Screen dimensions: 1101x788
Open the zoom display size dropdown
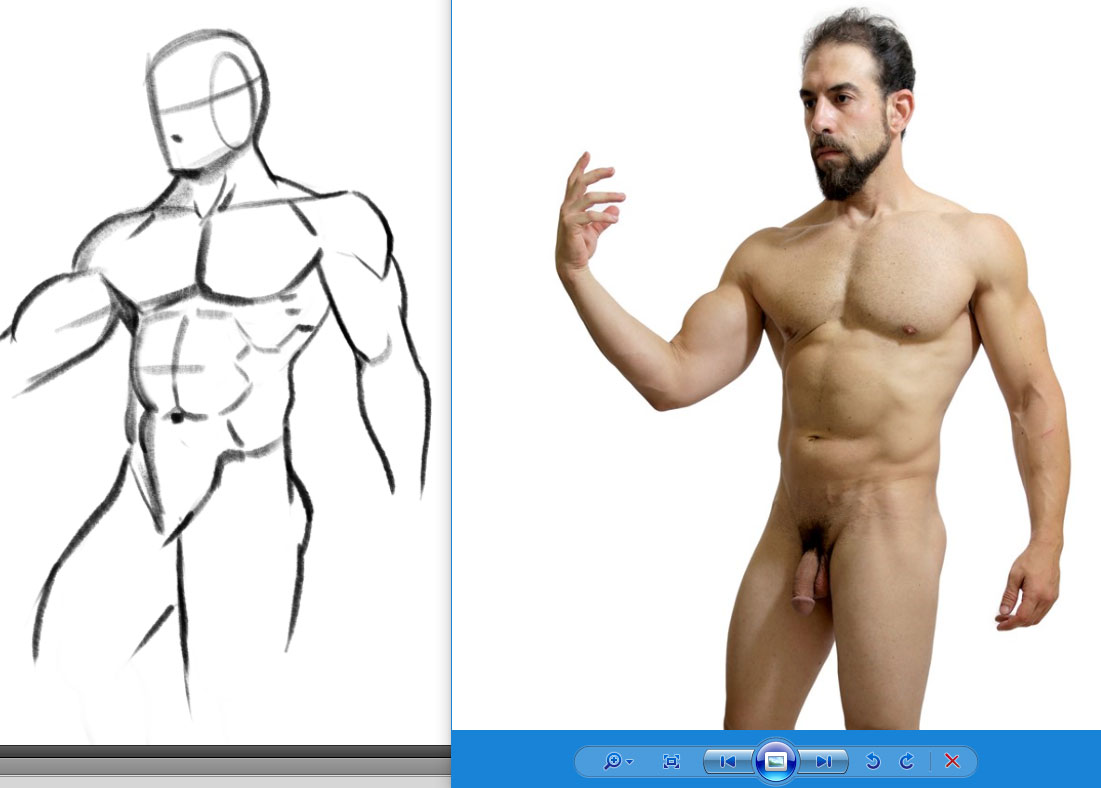tap(617, 761)
